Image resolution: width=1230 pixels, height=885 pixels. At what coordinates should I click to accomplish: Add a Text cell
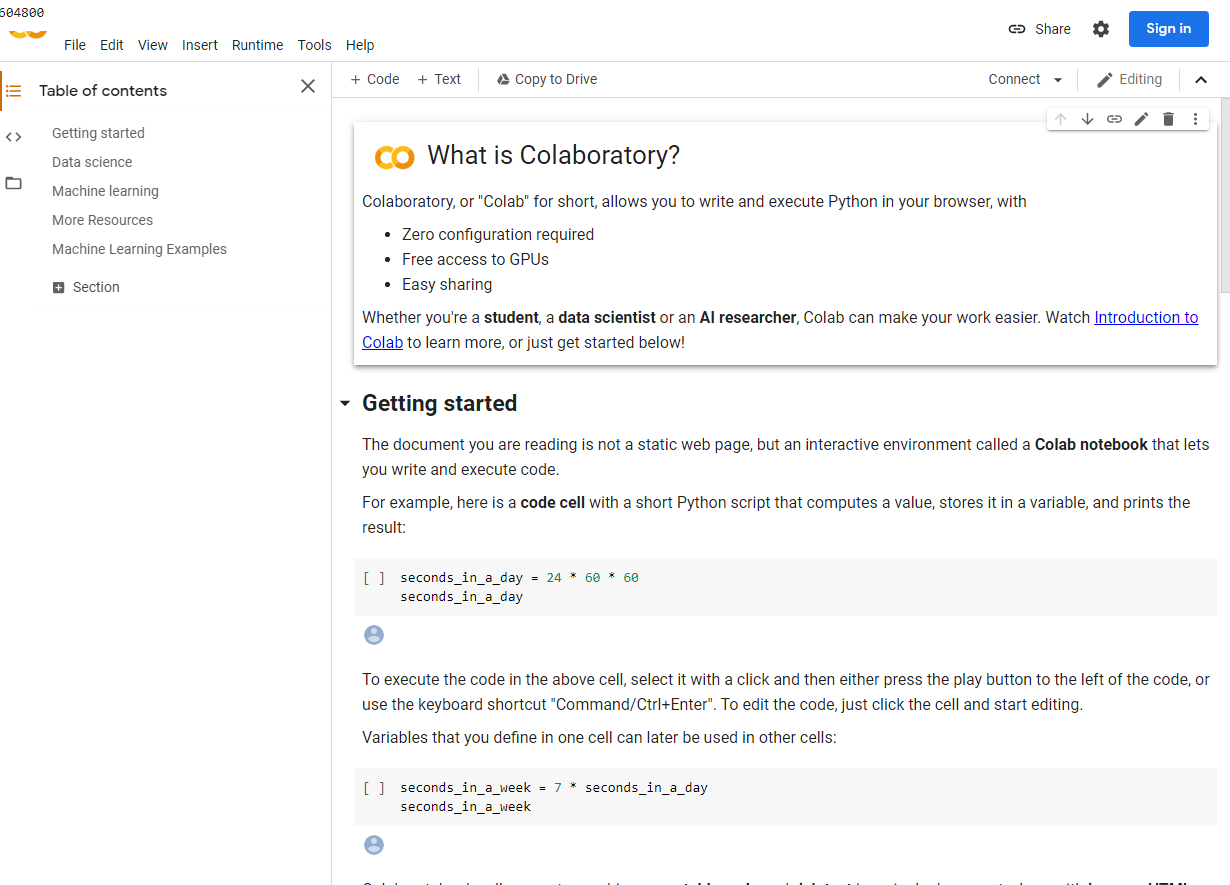[439, 79]
